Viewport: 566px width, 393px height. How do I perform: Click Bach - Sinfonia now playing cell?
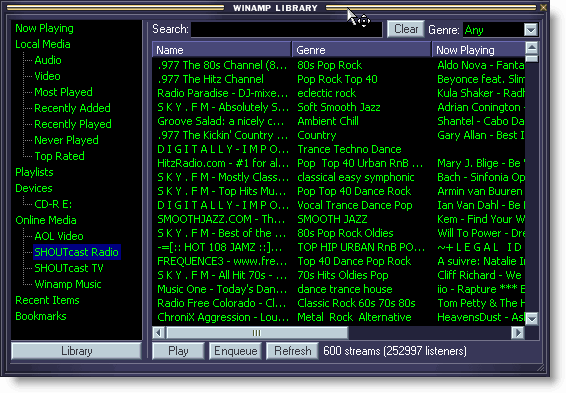coord(481,177)
